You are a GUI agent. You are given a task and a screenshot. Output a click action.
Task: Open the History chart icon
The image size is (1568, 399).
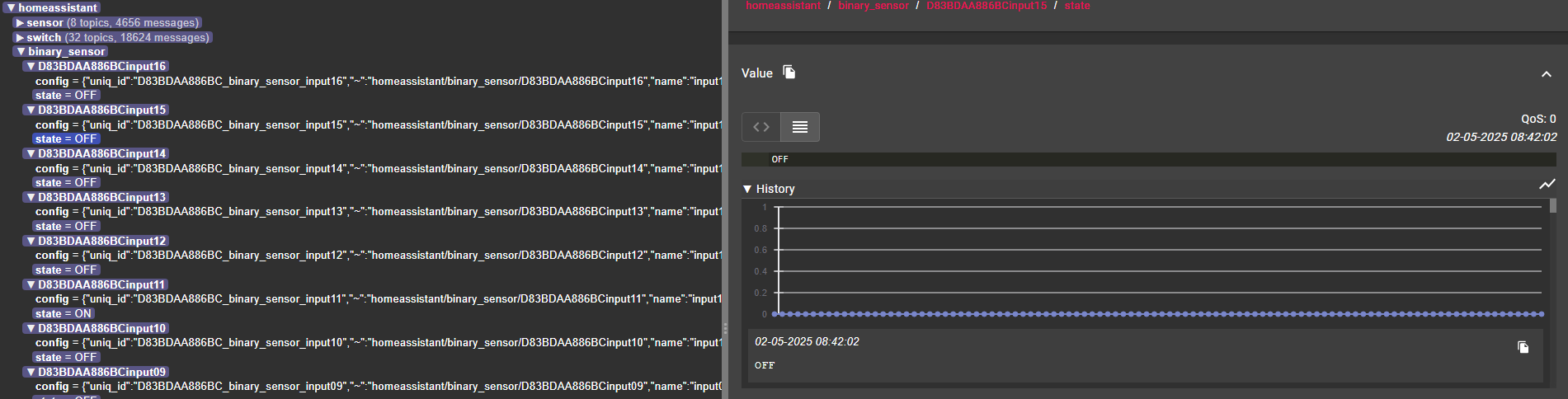coord(1547,185)
